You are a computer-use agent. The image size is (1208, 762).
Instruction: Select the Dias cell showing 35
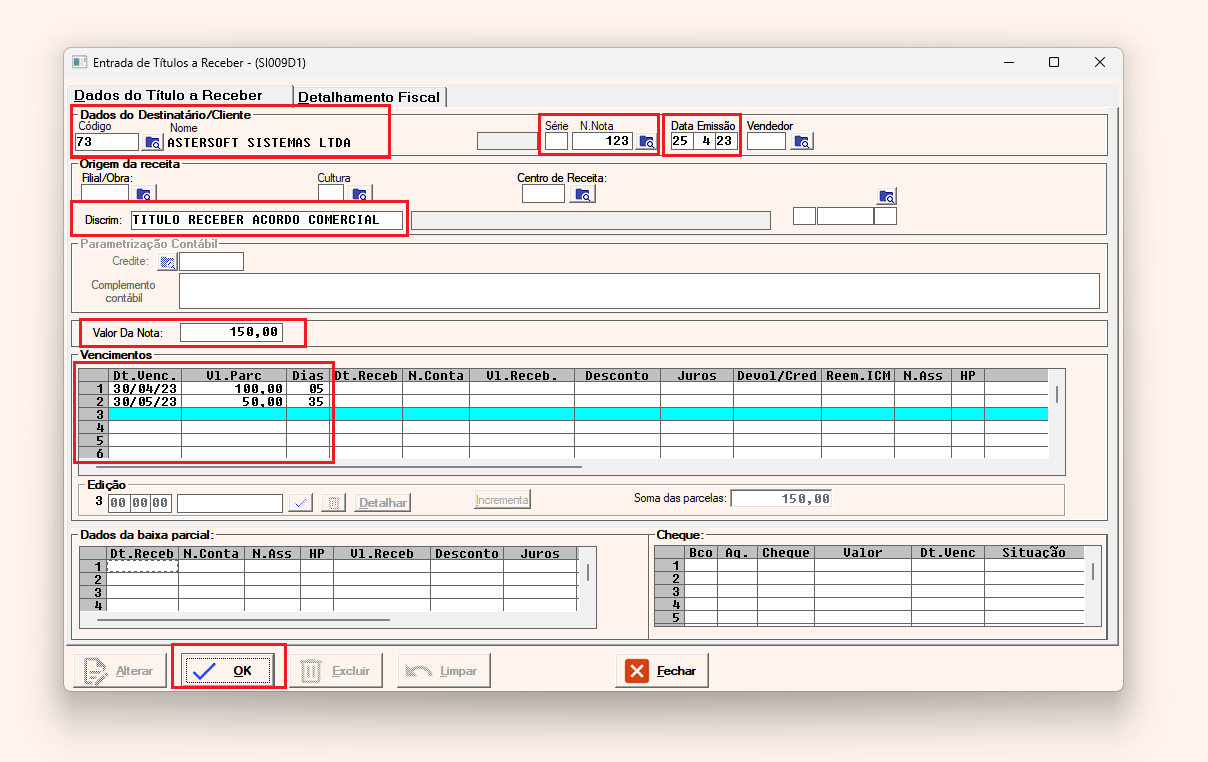pos(308,401)
